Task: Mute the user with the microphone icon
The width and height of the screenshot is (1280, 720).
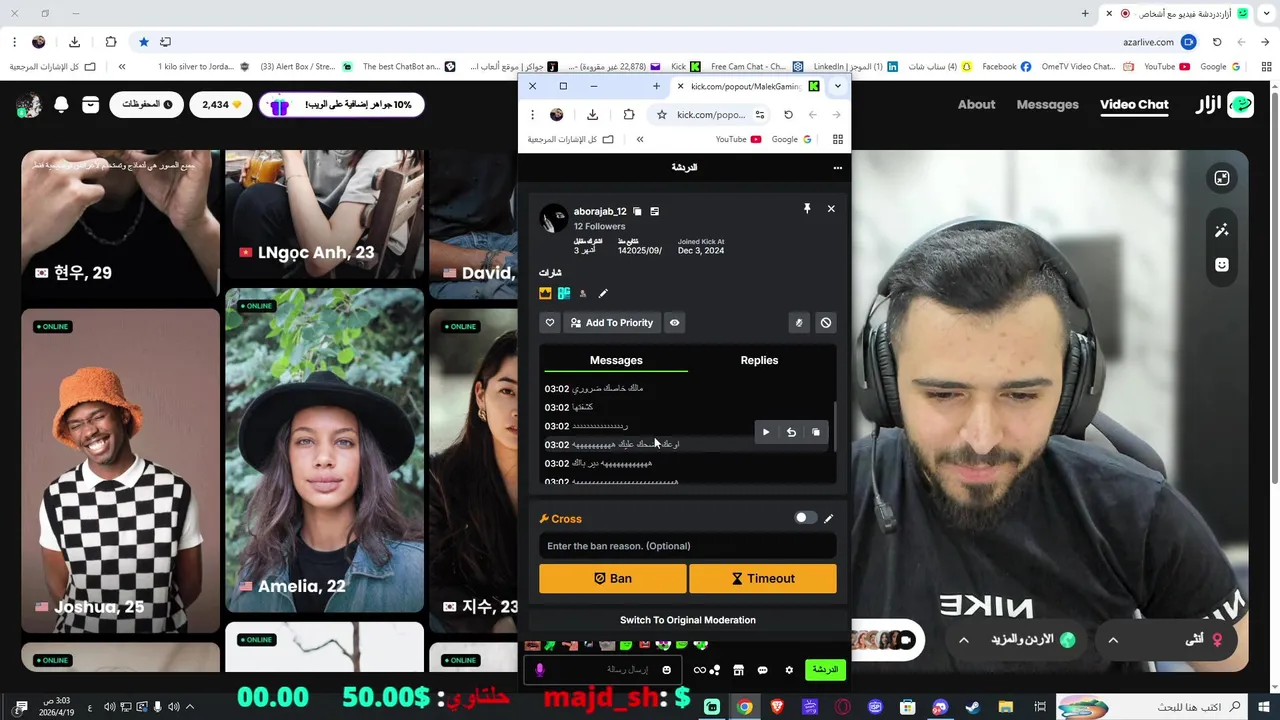Action: [799, 323]
